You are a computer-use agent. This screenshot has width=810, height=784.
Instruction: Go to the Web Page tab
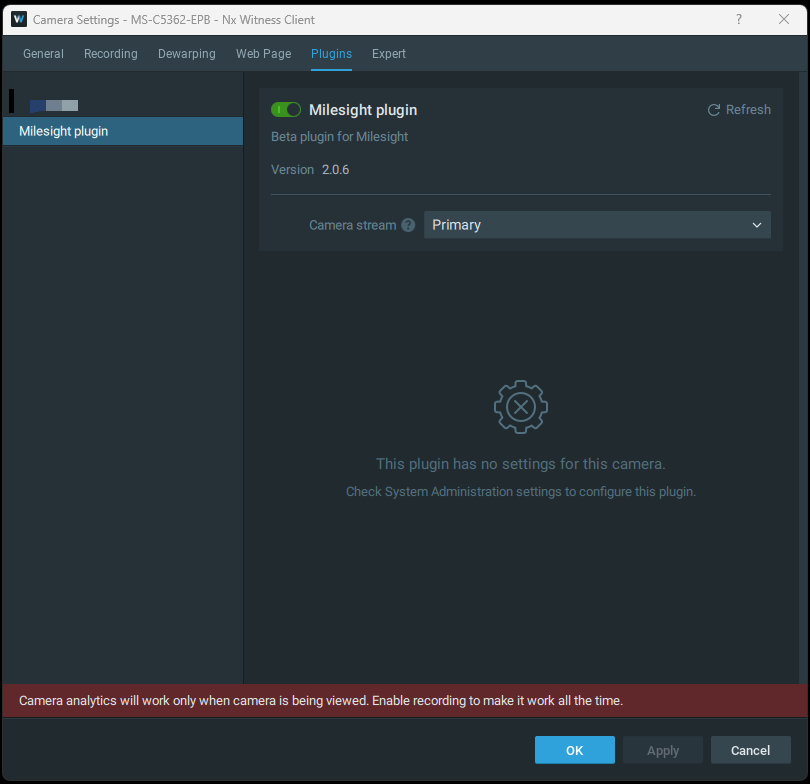pyautogui.click(x=263, y=54)
